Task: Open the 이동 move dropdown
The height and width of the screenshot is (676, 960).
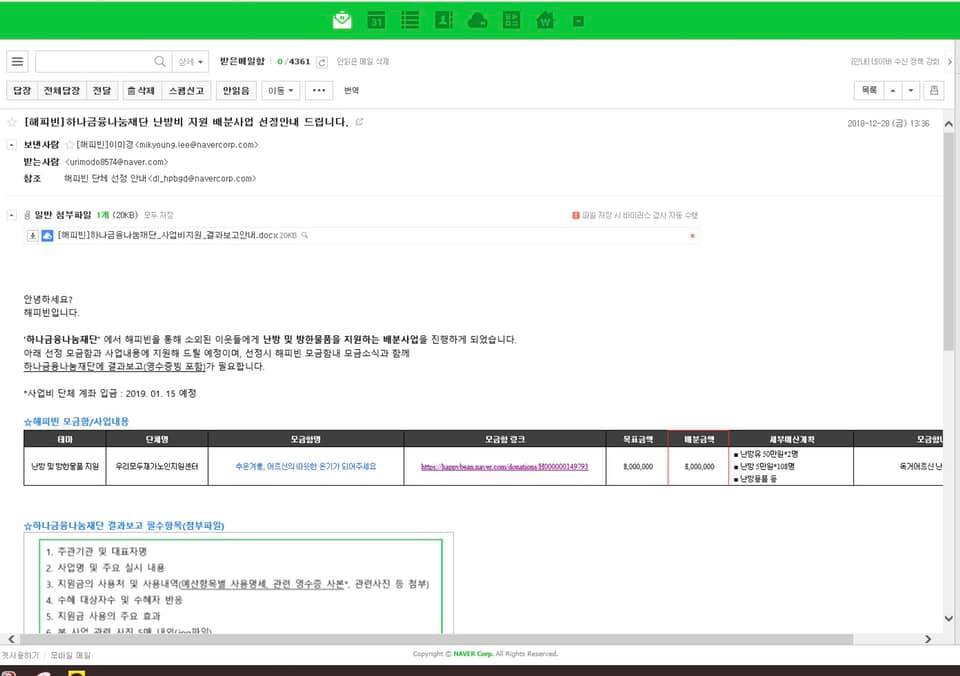Action: 280,91
